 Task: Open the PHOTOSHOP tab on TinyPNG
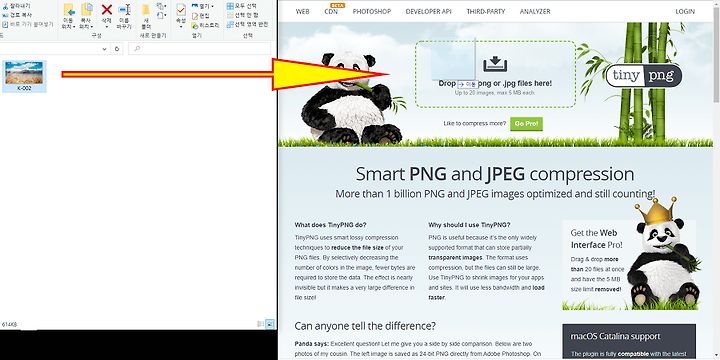click(x=371, y=11)
